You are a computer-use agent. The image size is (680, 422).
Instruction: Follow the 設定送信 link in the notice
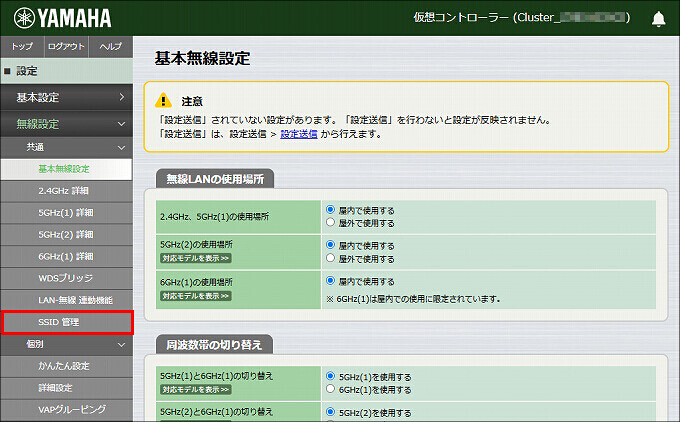click(x=299, y=134)
